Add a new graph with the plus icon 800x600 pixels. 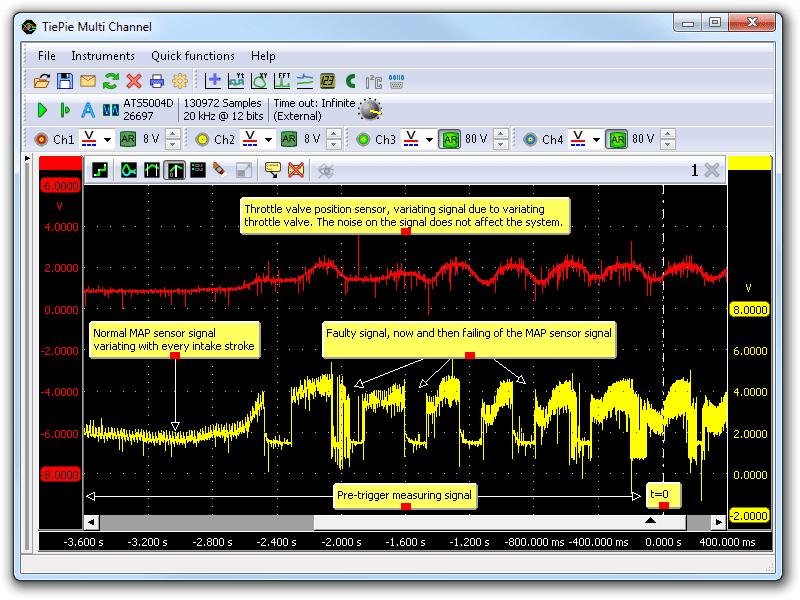213,81
